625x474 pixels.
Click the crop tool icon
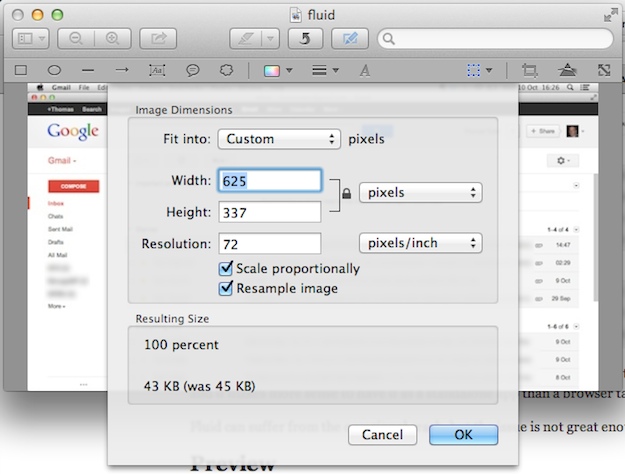click(529, 71)
